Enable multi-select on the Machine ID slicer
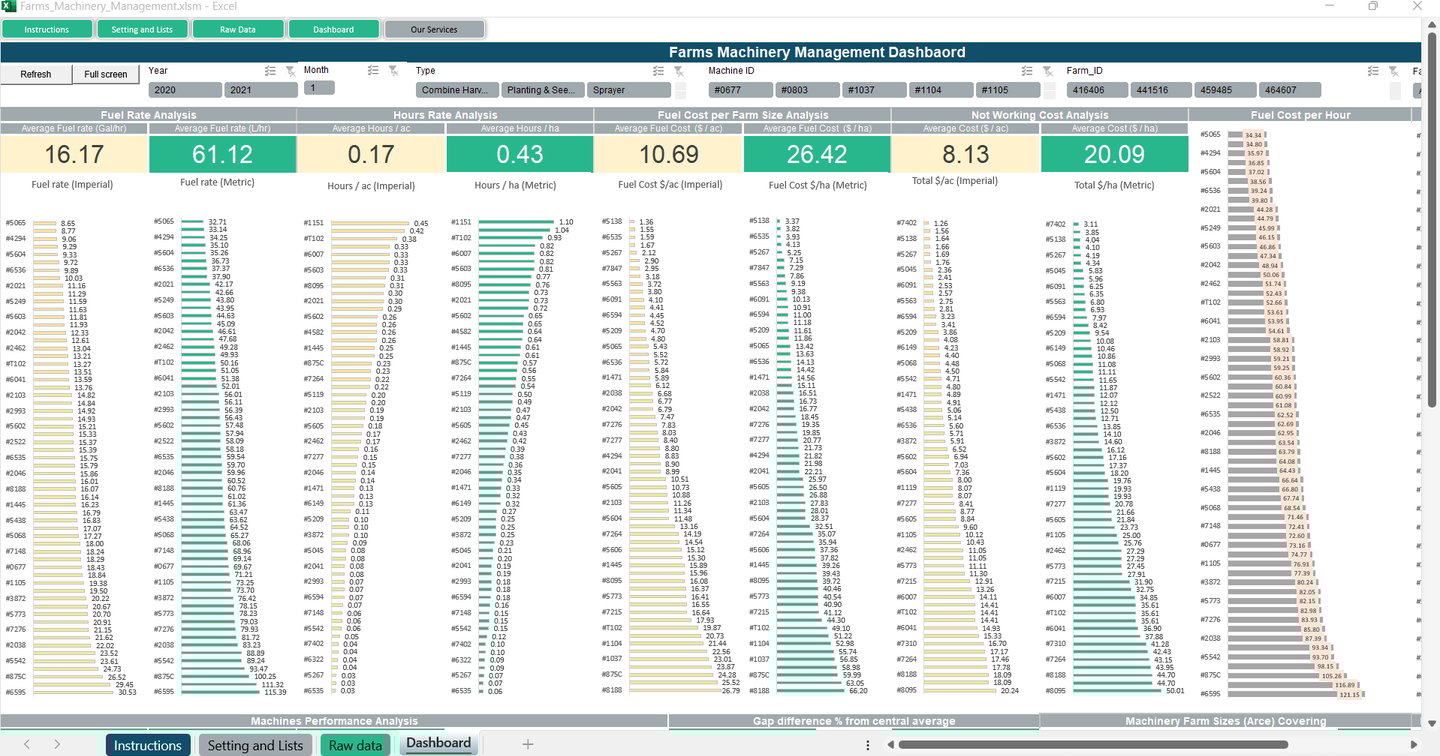Screen dimensions: 1440x756 click(1027, 70)
